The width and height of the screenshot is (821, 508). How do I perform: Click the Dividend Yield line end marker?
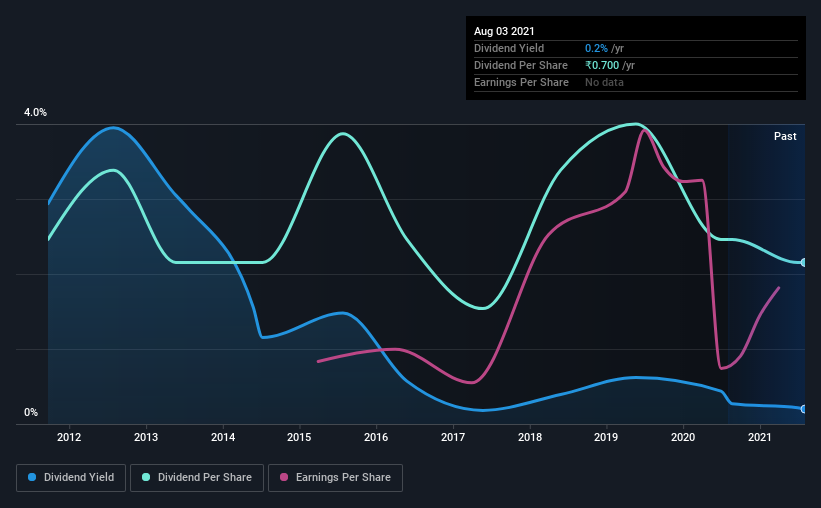tap(804, 409)
